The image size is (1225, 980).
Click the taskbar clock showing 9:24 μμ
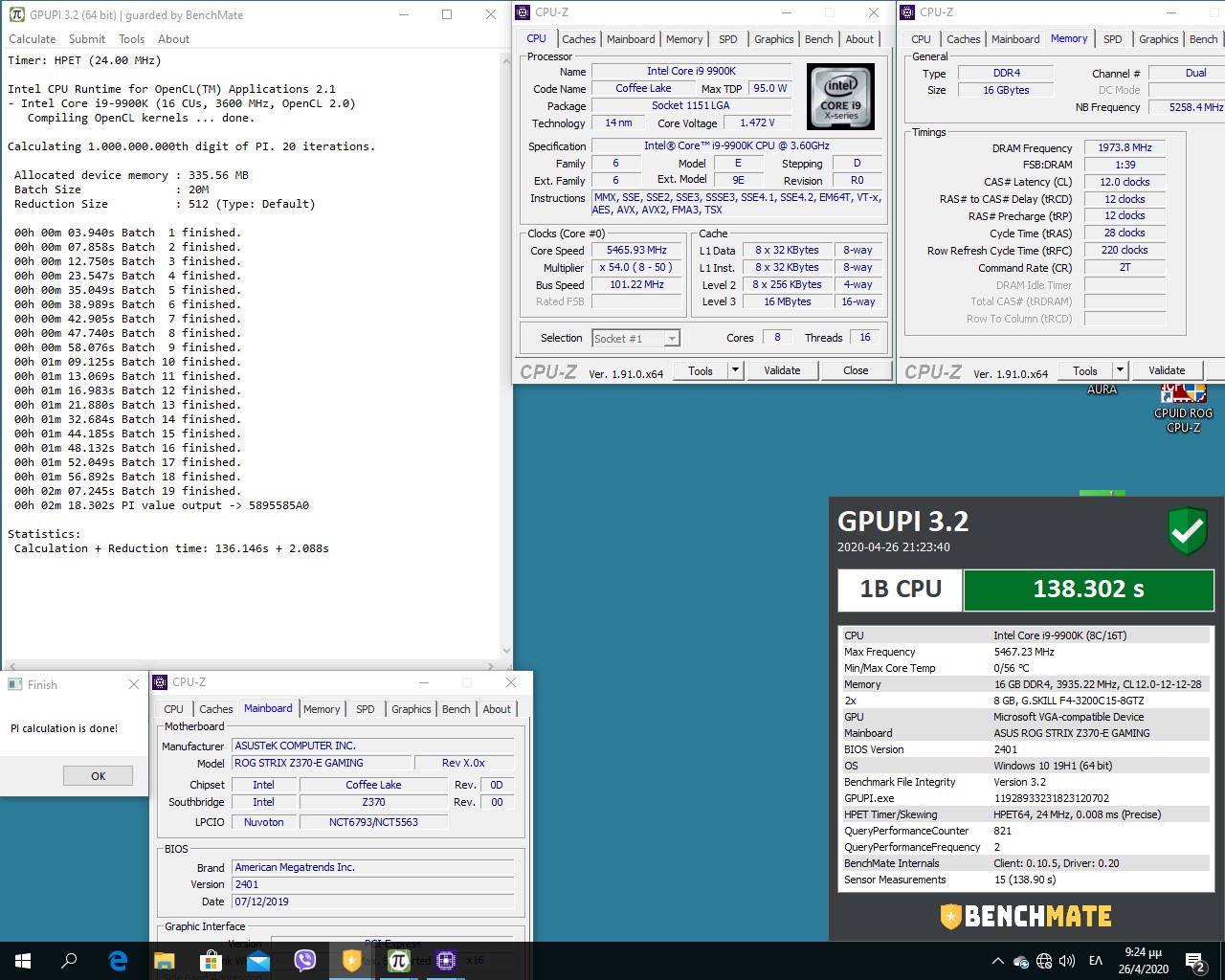(x=1143, y=961)
